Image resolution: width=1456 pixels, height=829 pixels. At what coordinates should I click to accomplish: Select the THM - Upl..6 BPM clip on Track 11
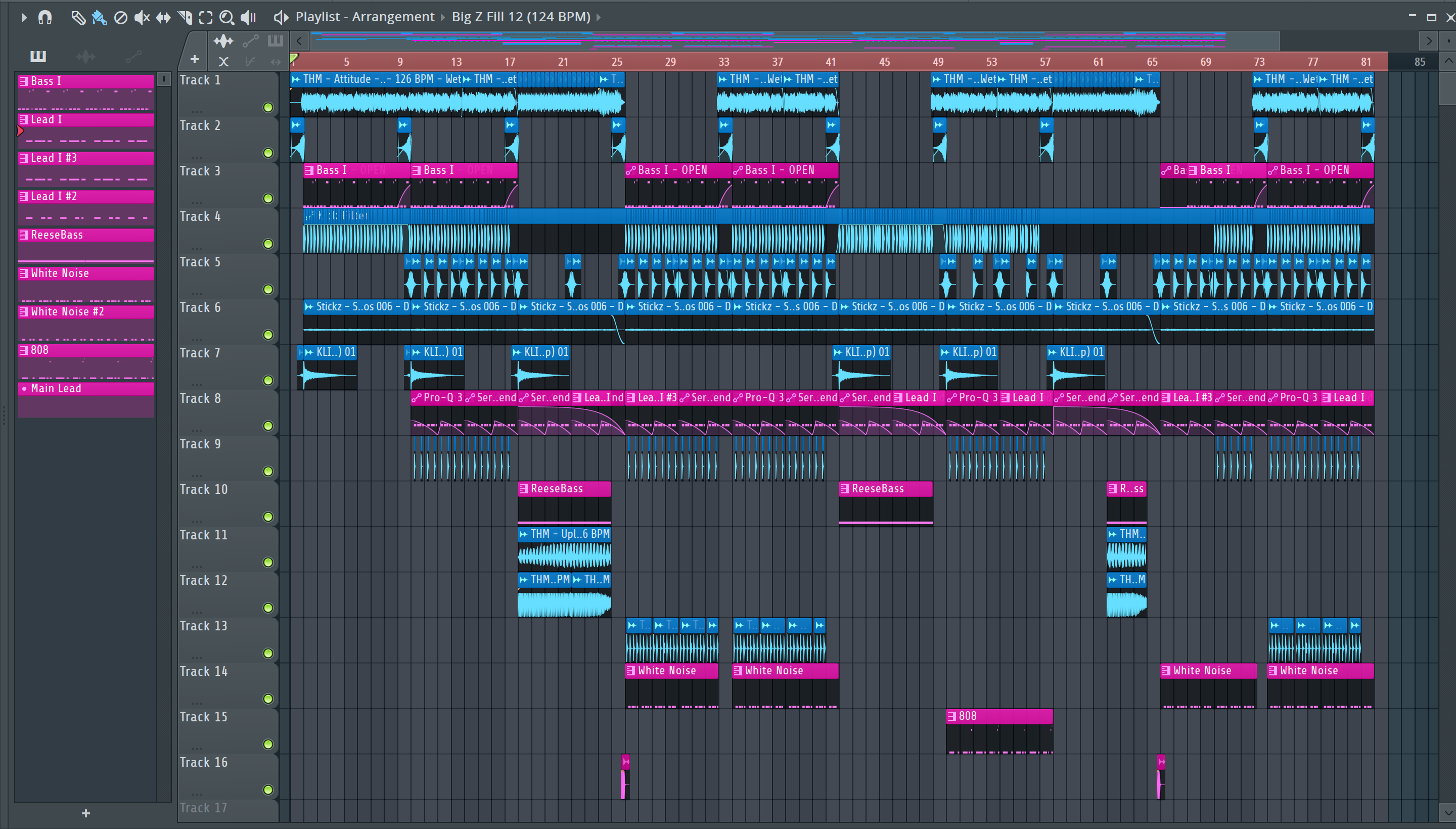coord(564,549)
